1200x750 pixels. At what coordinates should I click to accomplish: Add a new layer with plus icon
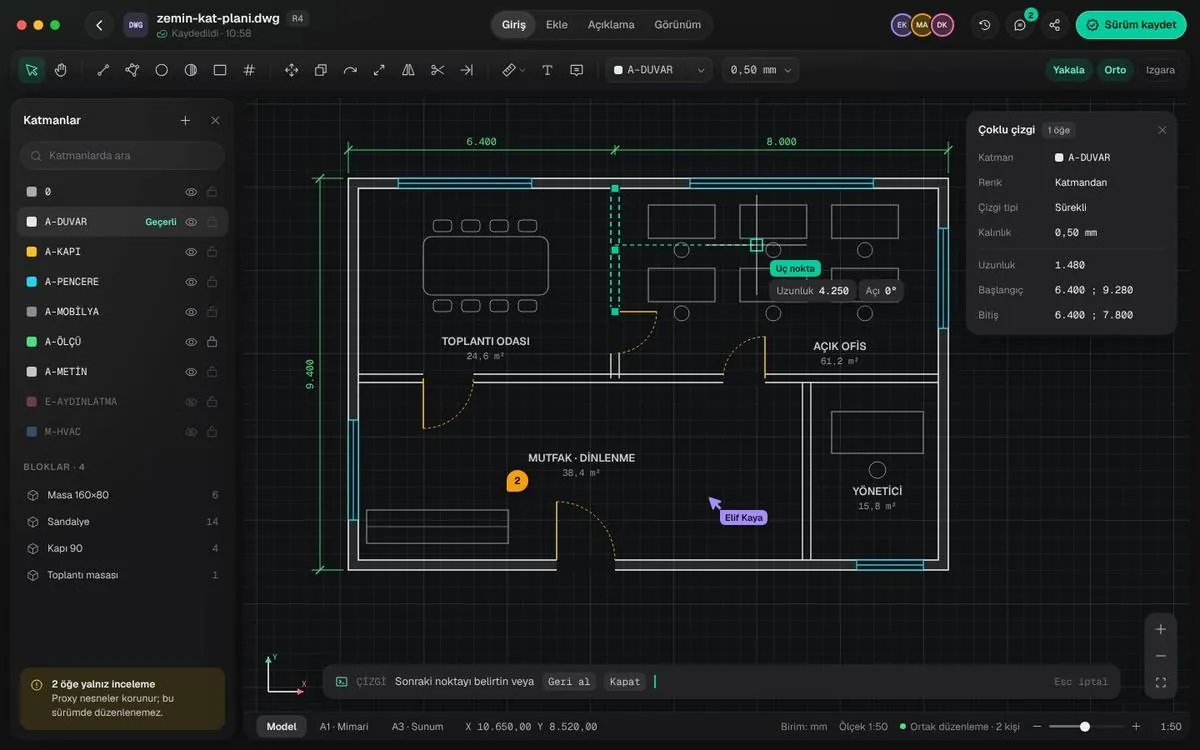tap(185, 120)
